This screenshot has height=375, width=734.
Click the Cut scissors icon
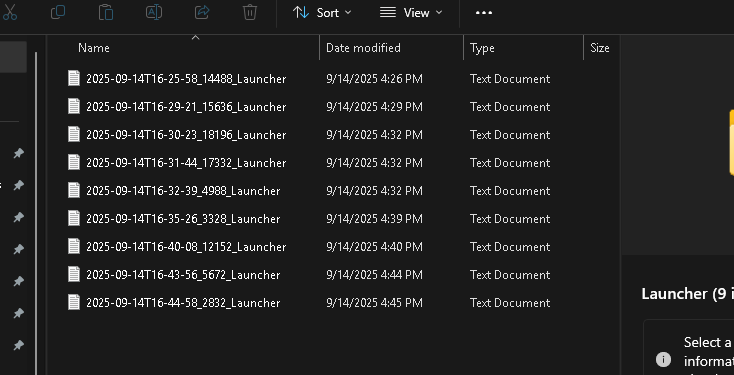coord(9,12)
